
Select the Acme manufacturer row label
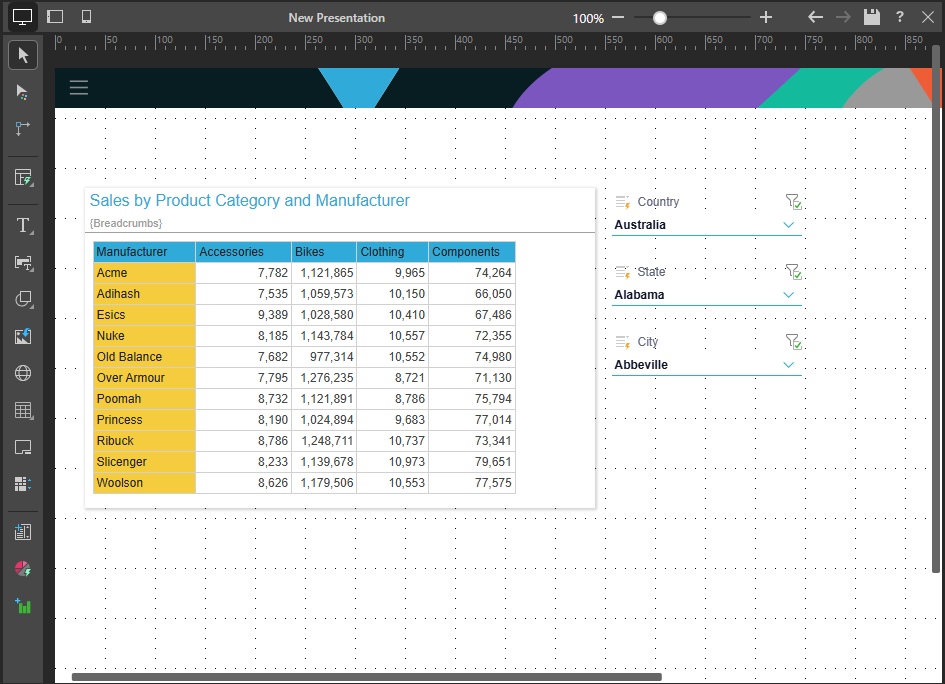click(145, 273)
